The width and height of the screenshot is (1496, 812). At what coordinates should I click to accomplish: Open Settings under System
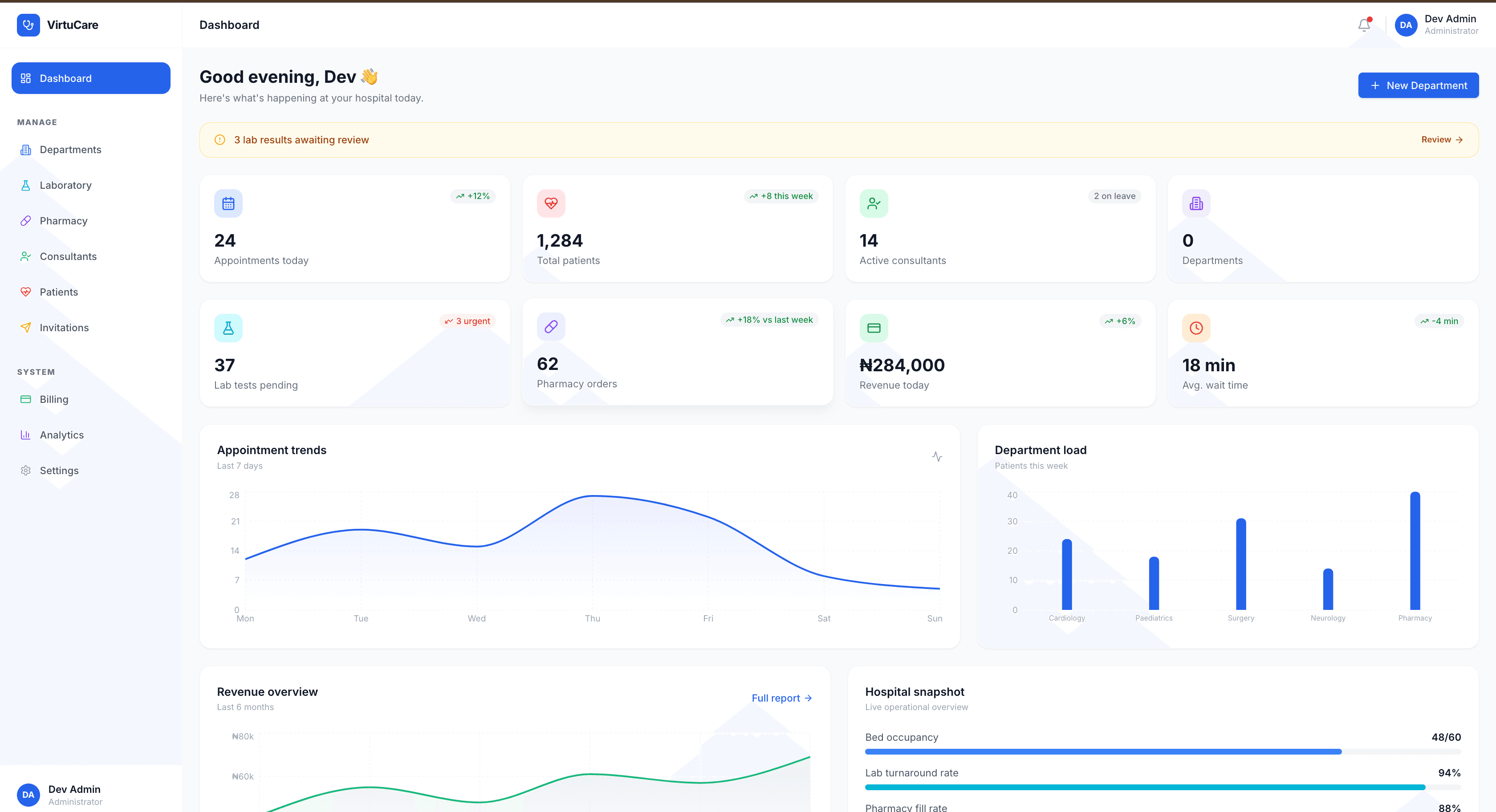(91, 471)
